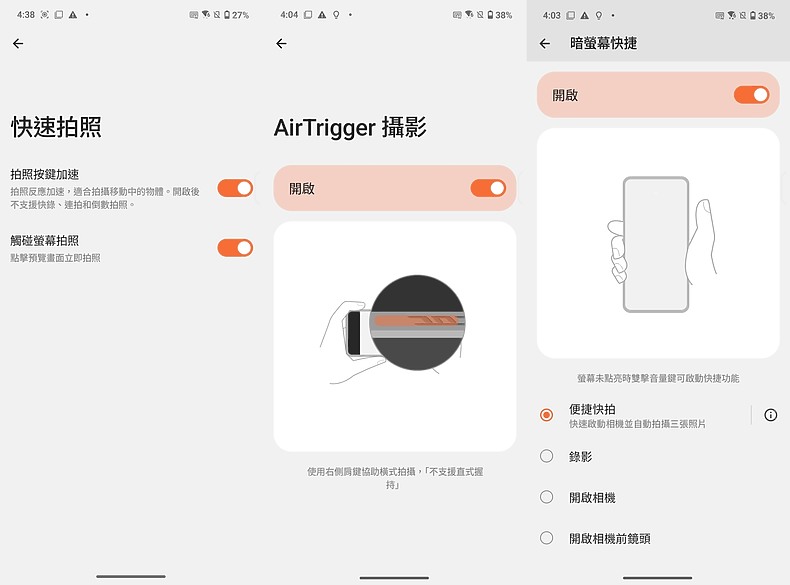The image size is (790, 585).
Task: Toggle the 拍照按鍵加速 switch
Action: point(235,188)
